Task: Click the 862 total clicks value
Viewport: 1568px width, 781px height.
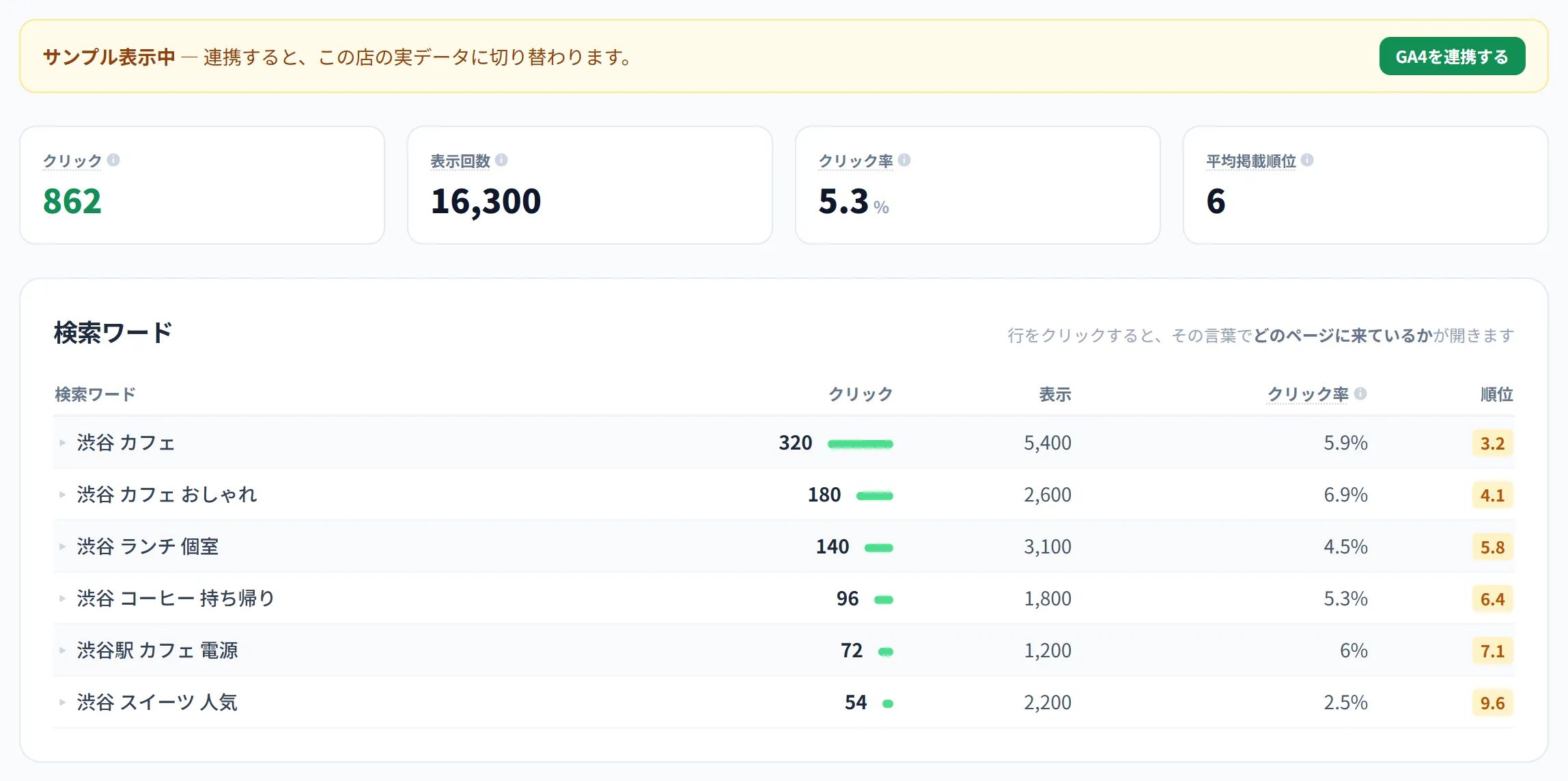Action: pos(72,202)
